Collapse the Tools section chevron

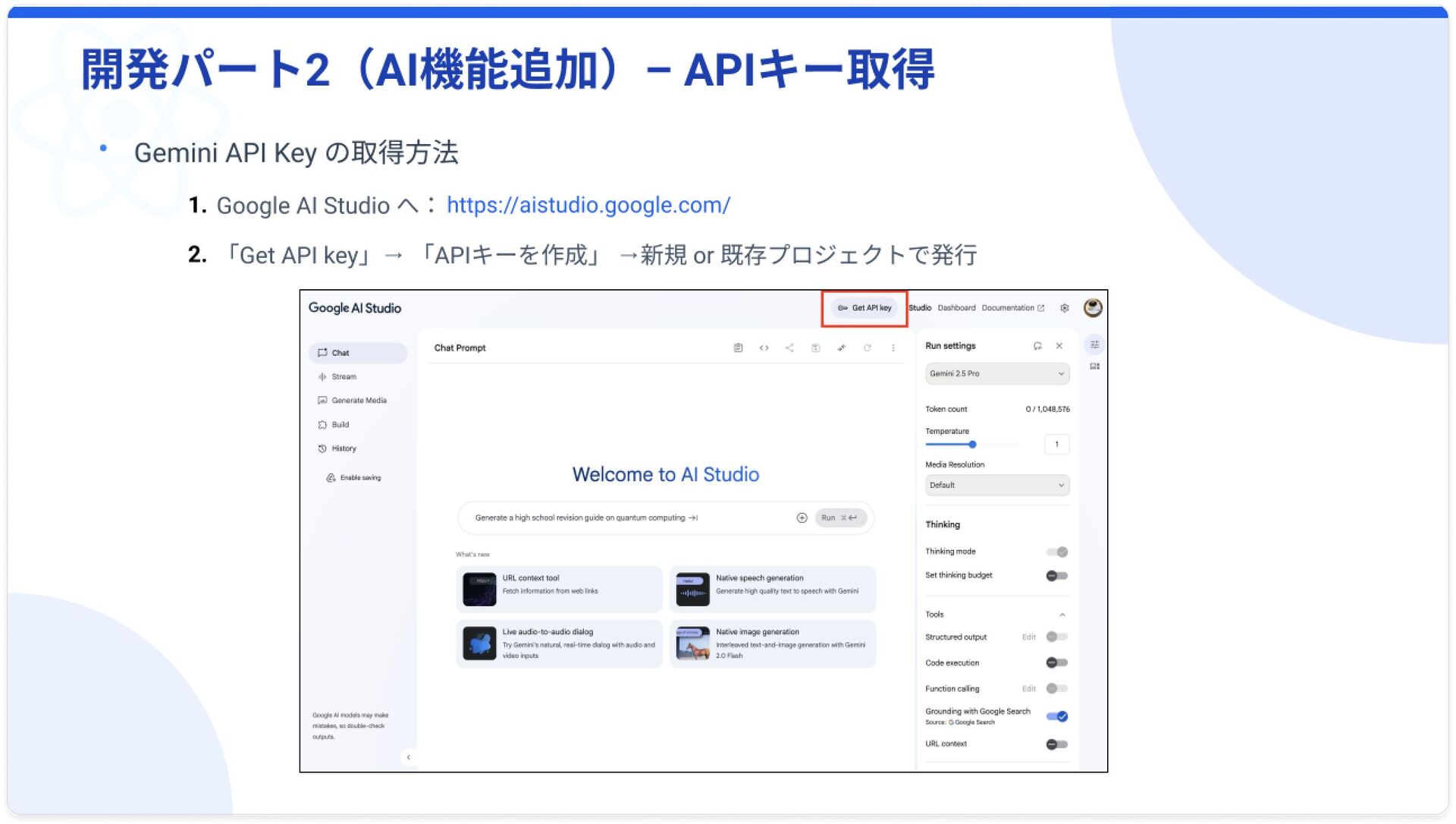click(1062, 615)
